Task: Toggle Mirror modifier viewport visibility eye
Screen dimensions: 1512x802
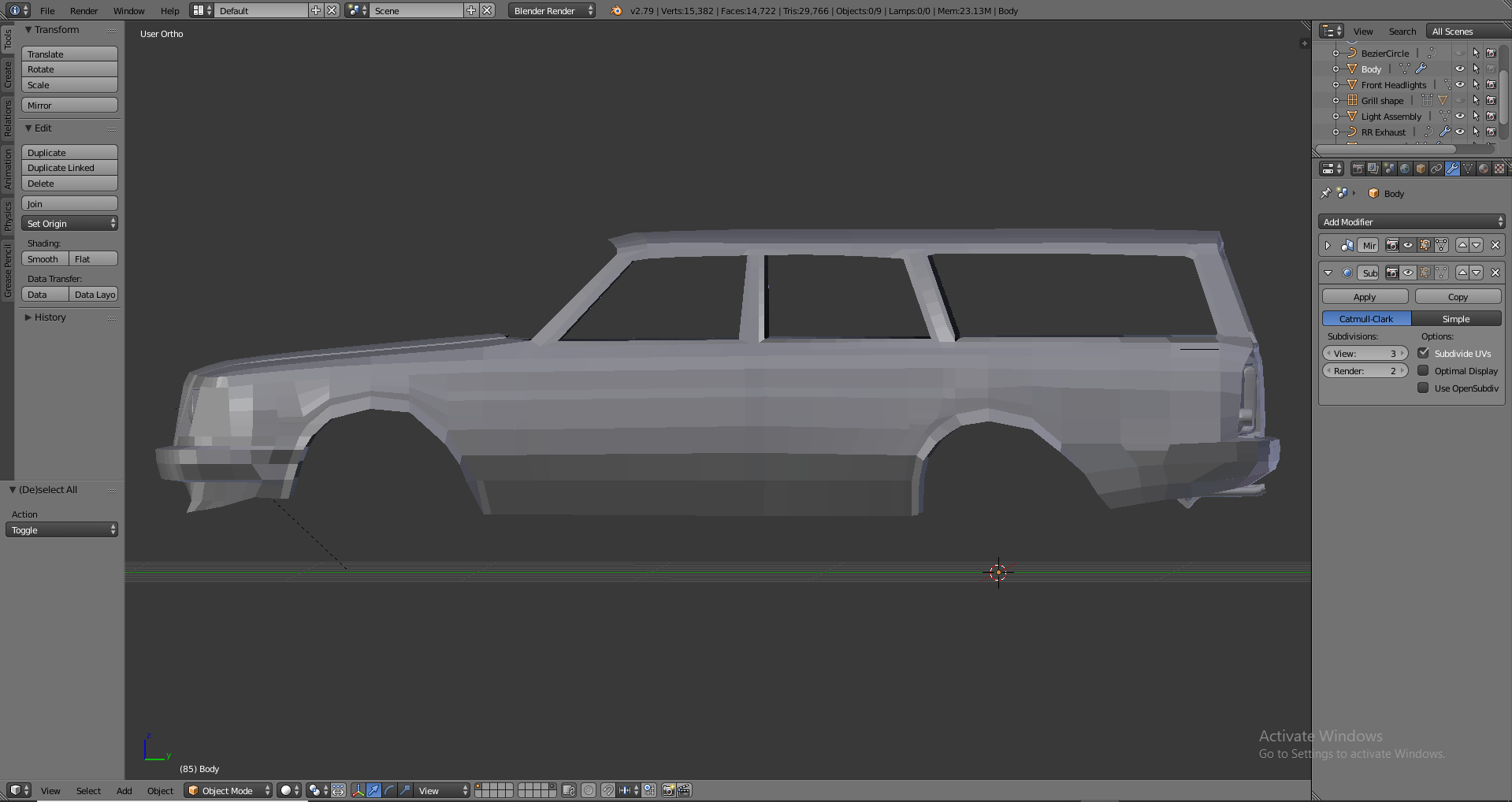Action: click(1408, 246)
